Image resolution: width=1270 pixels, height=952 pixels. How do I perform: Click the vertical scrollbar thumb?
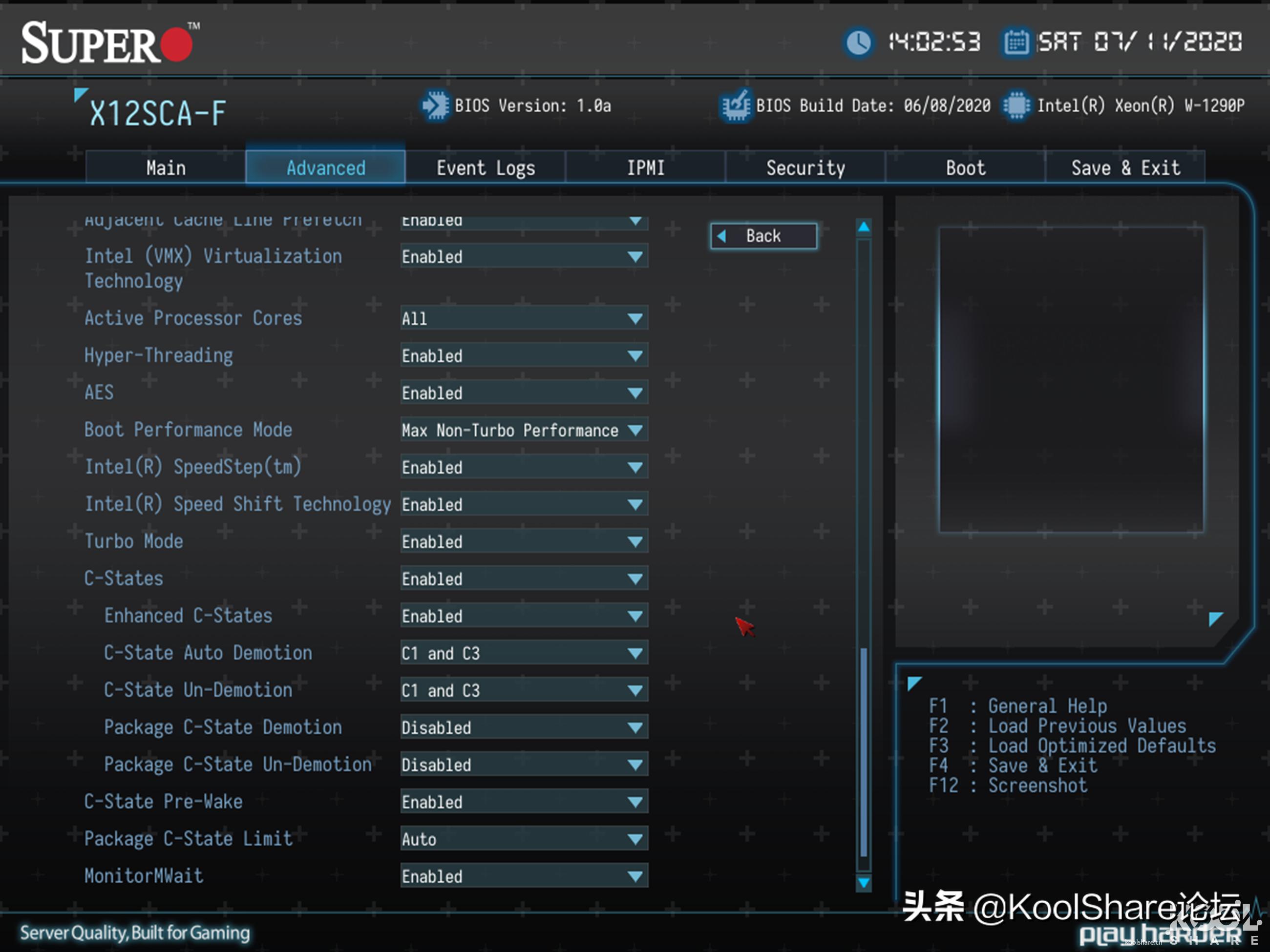click(864, 752)
